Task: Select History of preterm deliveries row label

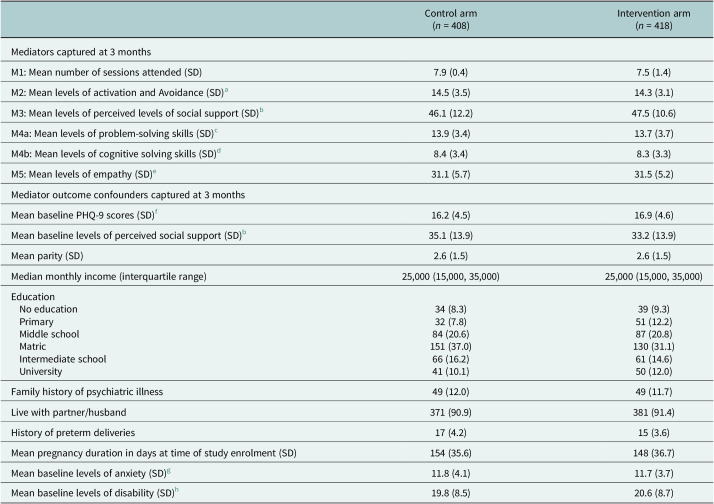Action: (73, 433)
